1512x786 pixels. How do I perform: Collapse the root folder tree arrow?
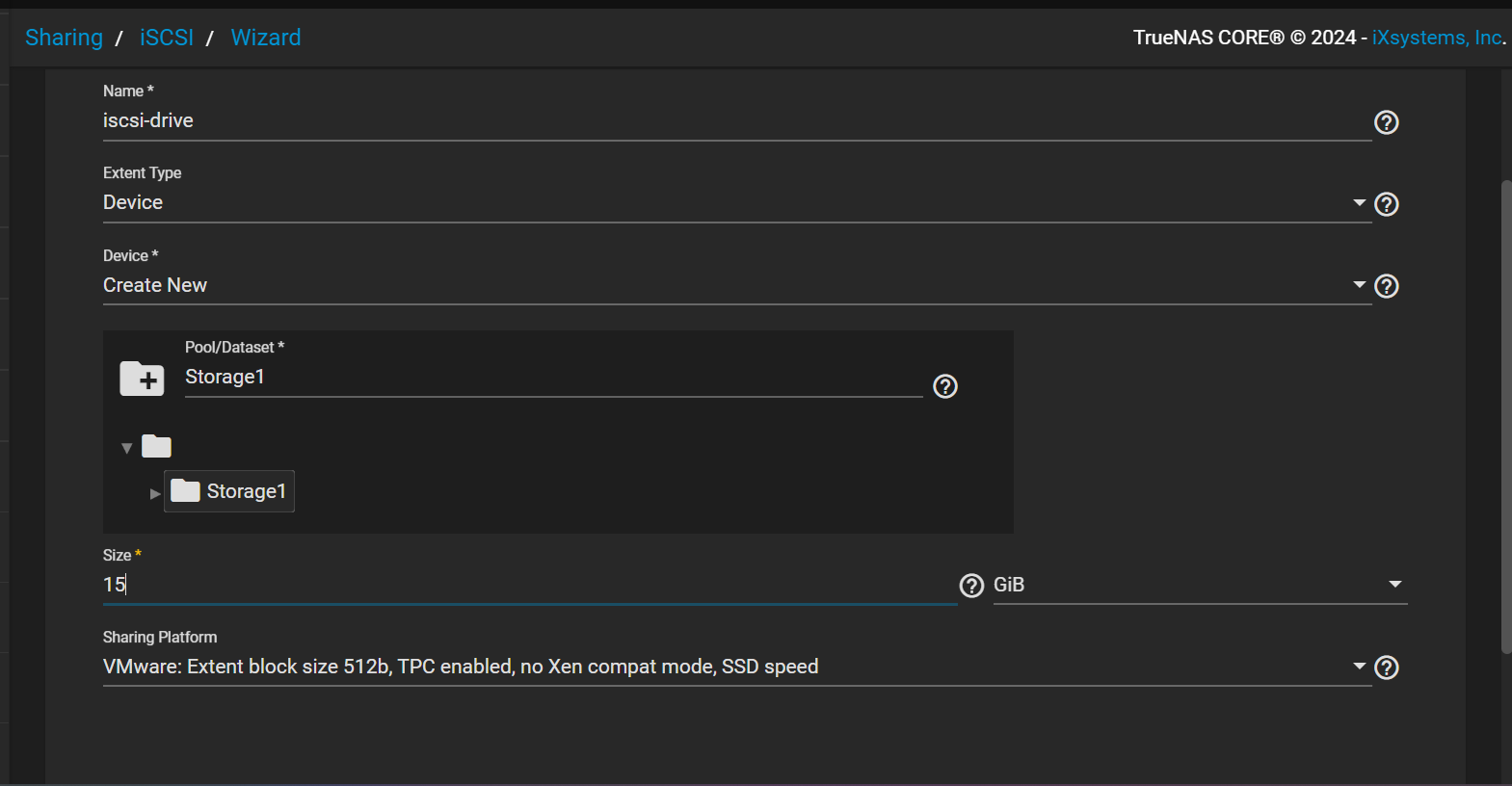coord(126,448)
